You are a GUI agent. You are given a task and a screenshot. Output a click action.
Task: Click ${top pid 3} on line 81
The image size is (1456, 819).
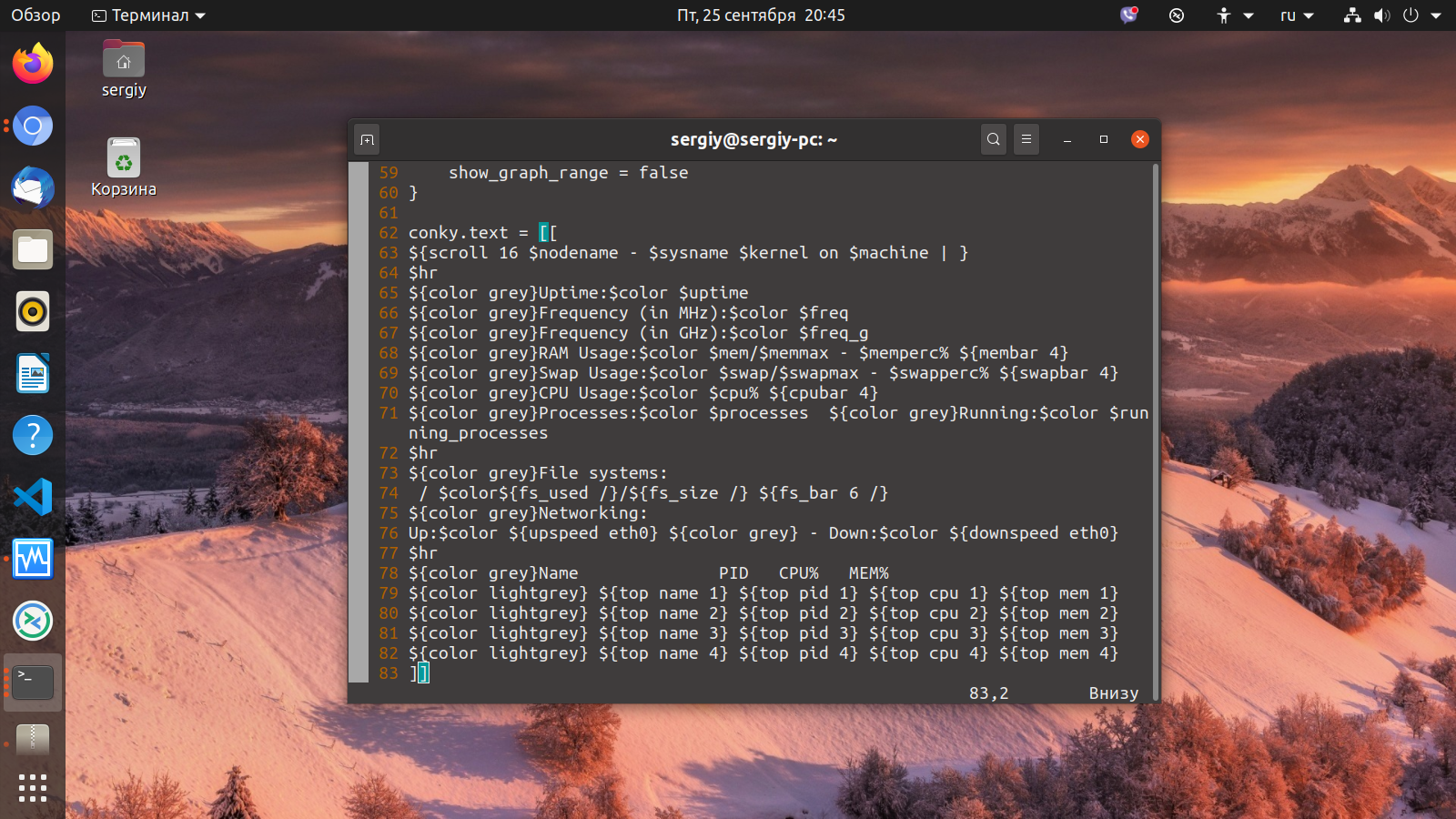[799, 633]
